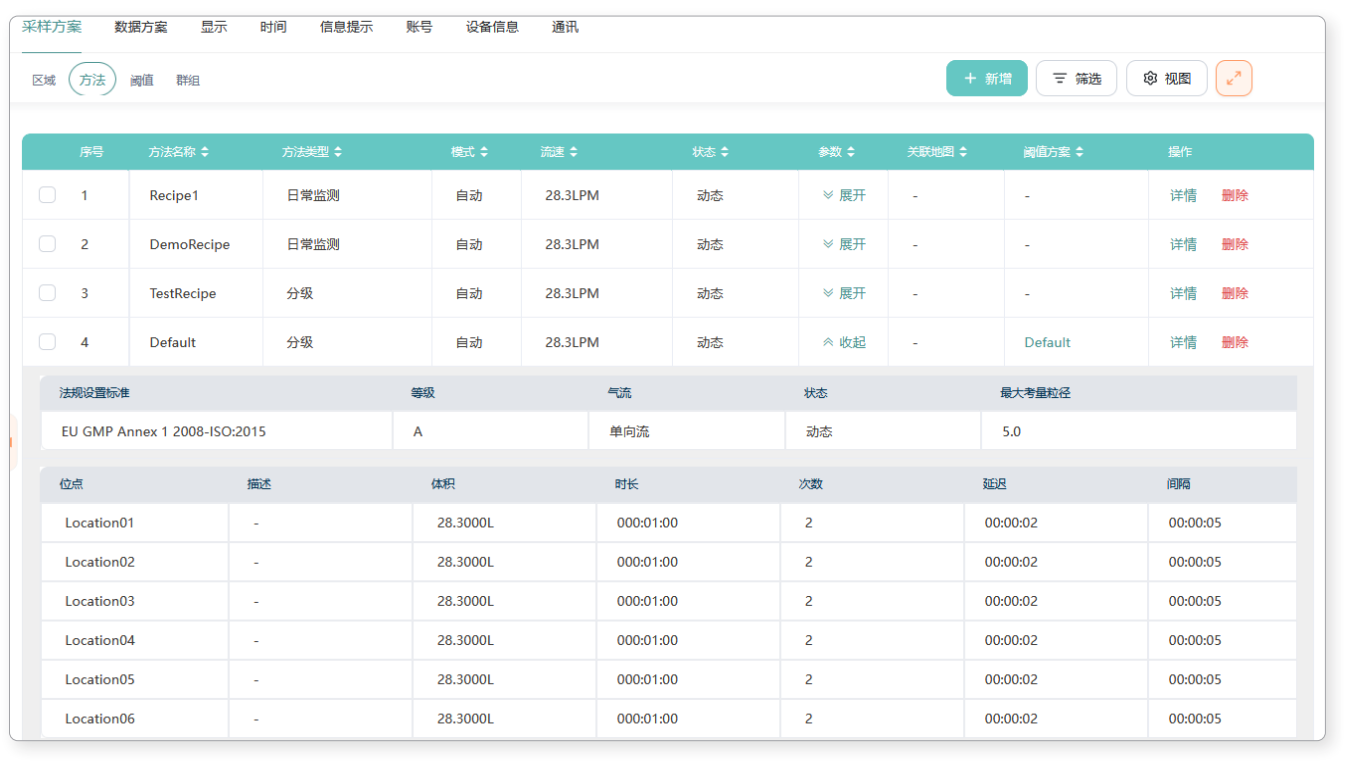This screenshot has width=1345, height=766.
Task: Select the 方法 sub-tab
Action: pos(93,80)
